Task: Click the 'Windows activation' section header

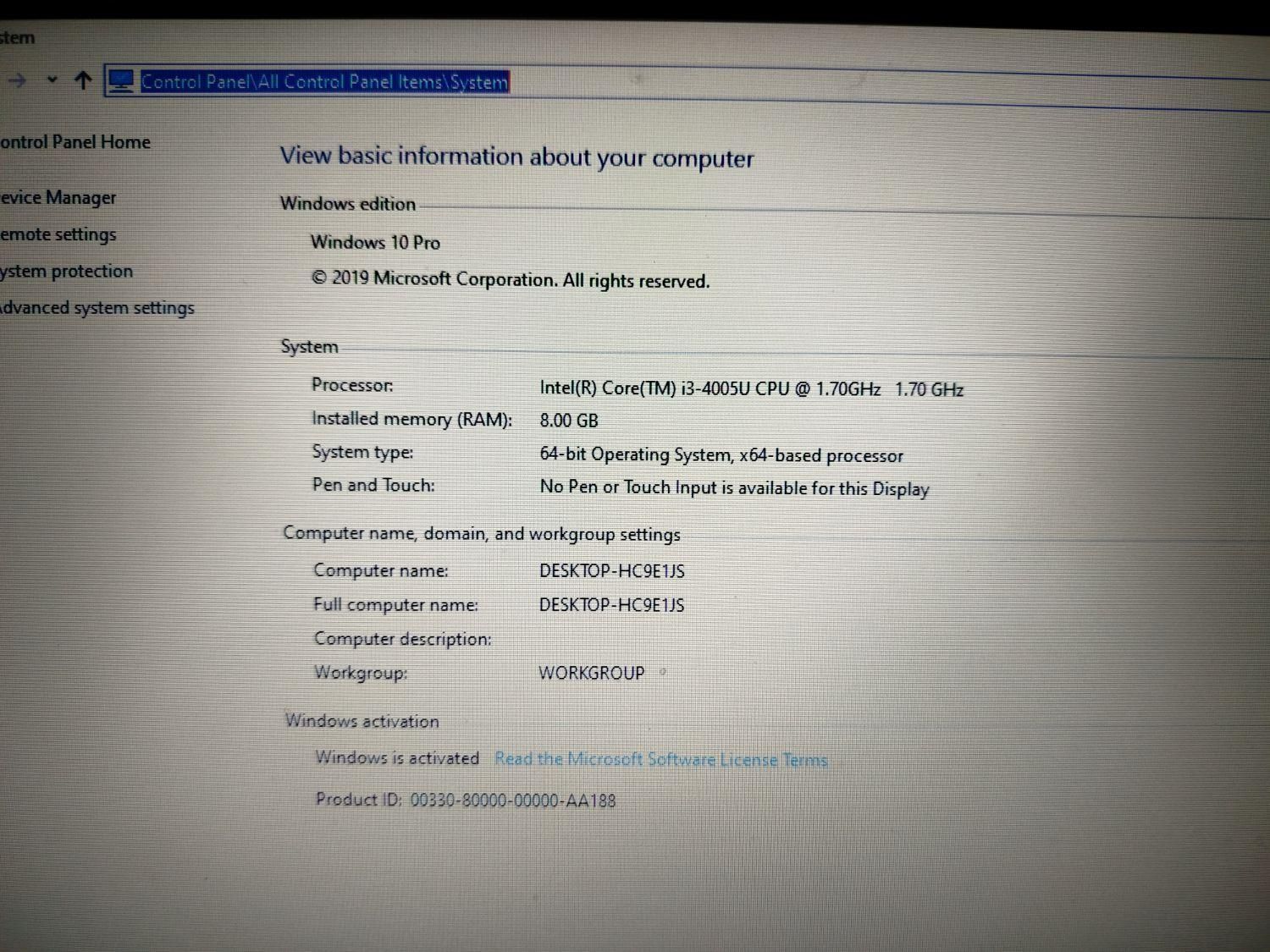Action: click(x=362, y=721)
